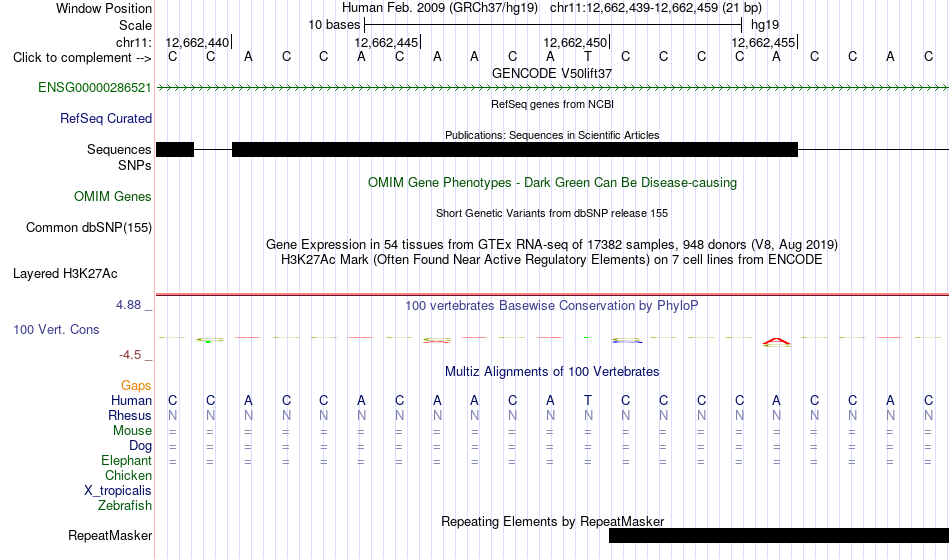Select the Elephant alignment row label
Screen dimensions: 950x559
coord(126,460)
